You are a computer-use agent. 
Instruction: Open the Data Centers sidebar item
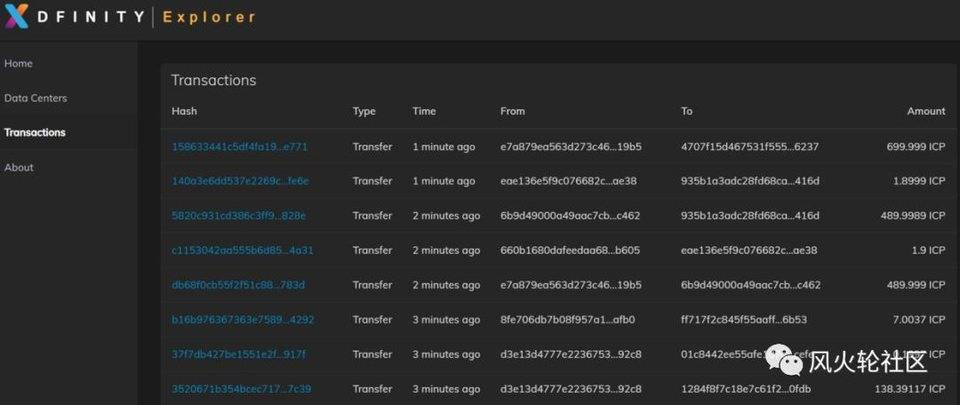pos(36,98)
